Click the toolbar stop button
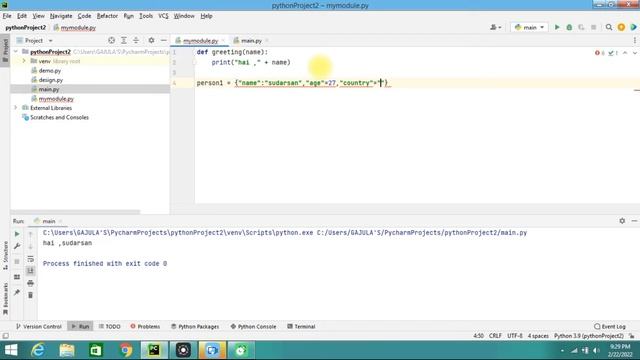Image resolution: width=640 pixels, height=360 pixels. [593, 27]
